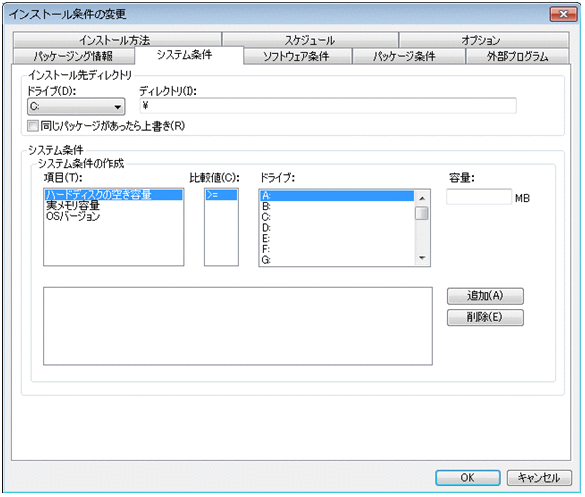Open the ドライブ(D) drop-down list

pos(76,107)
